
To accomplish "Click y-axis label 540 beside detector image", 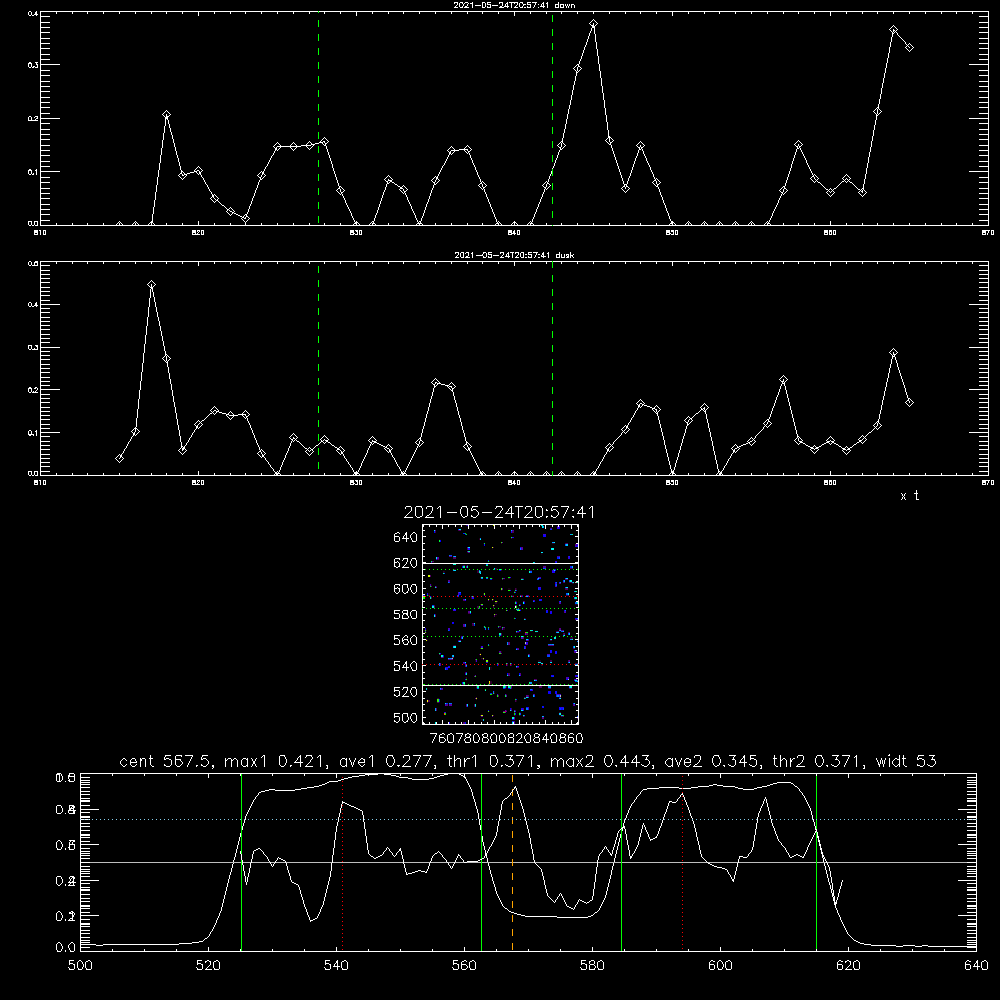I will [x=406, y=666].
